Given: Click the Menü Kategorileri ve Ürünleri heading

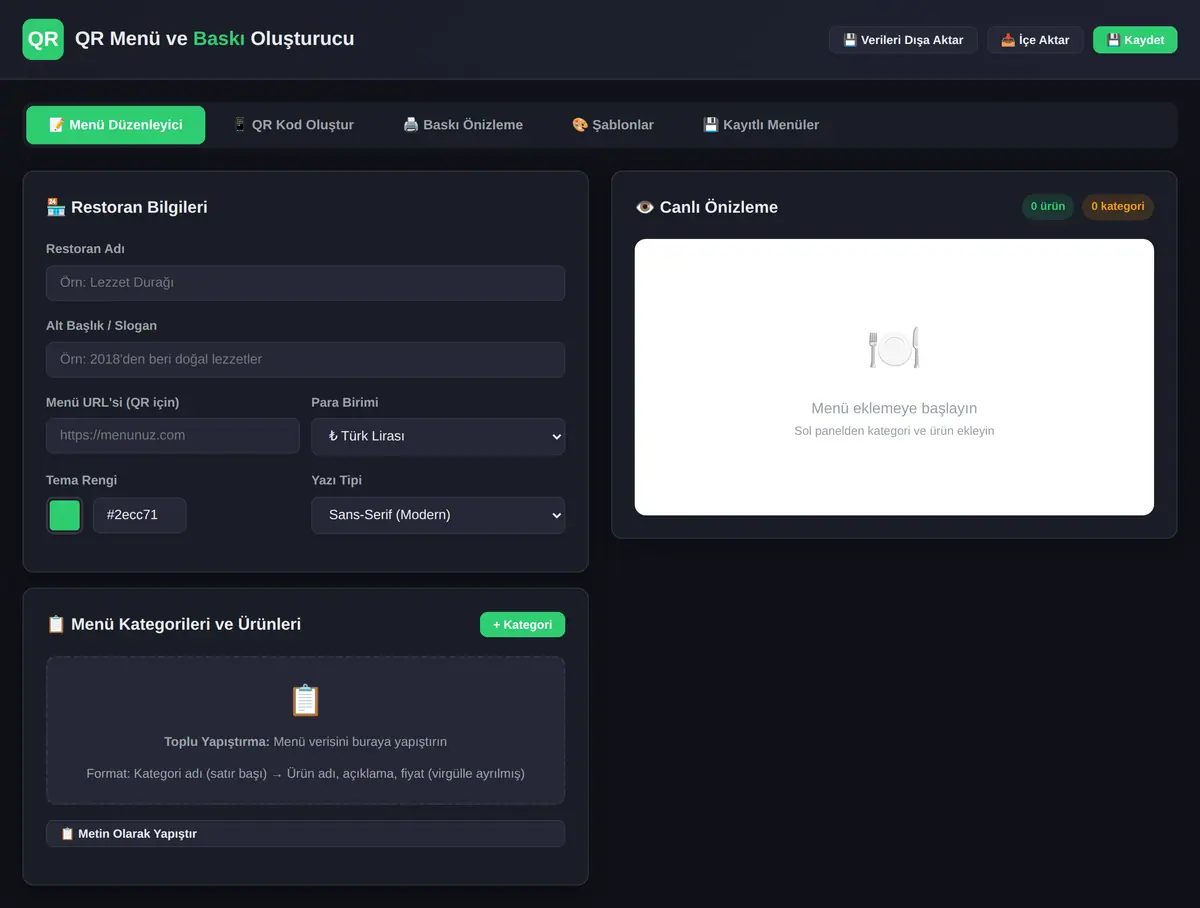Looking at the screenshot, I should click(x=174, y=624).
